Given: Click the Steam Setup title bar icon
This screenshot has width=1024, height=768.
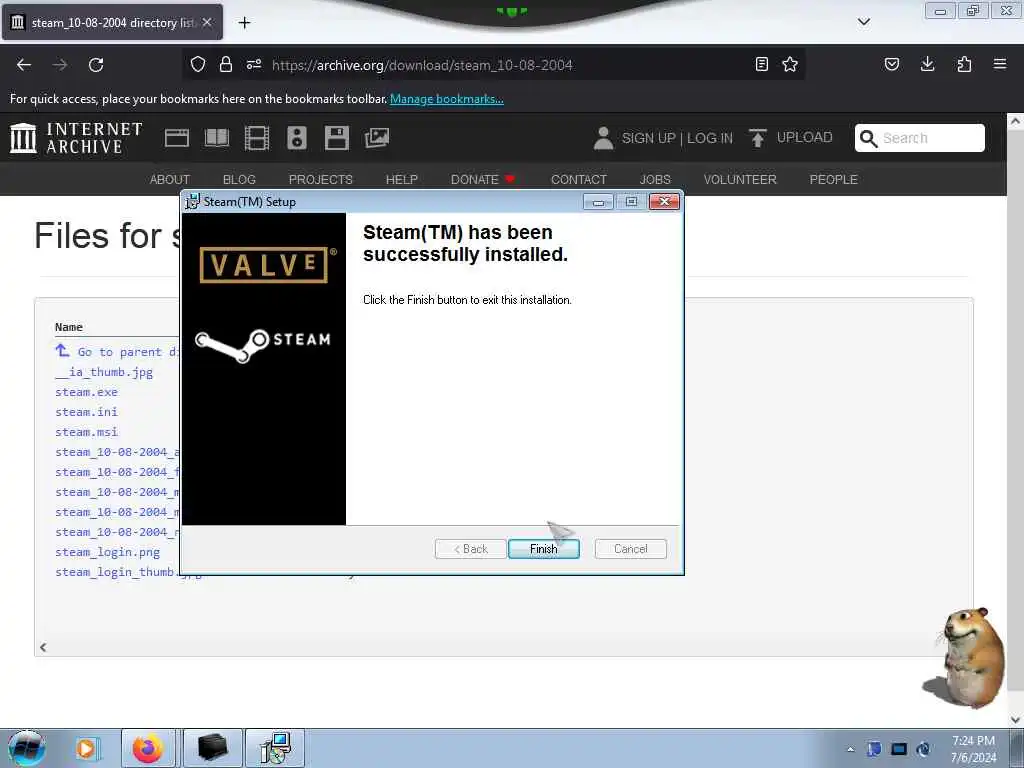Looking at the screenshot, I should tap(192, 201).
